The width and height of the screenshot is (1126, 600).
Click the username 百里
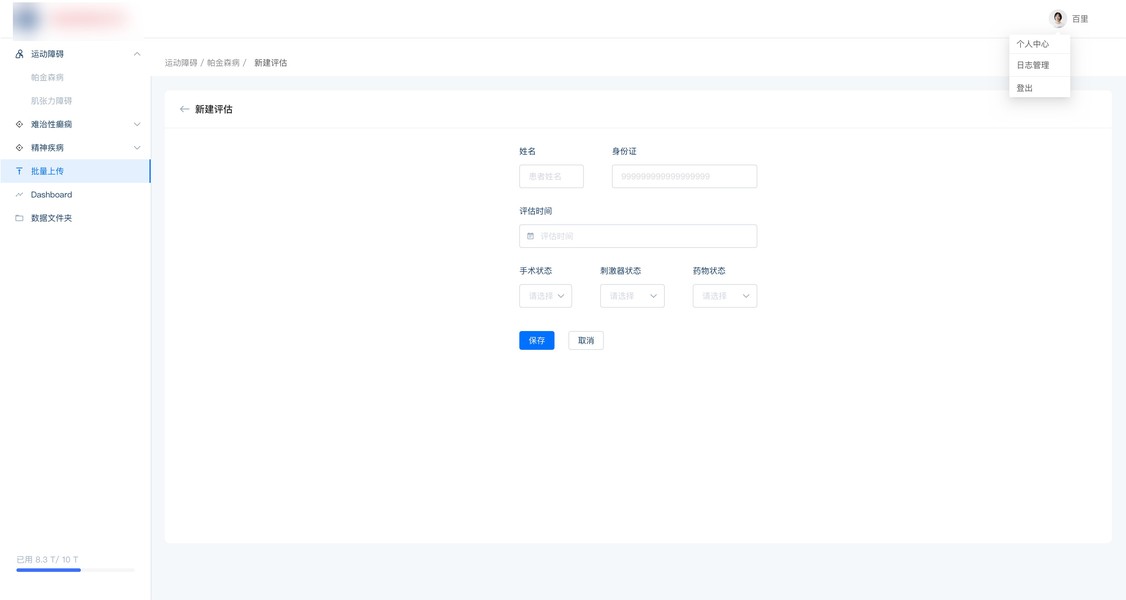coord(1080,19)
